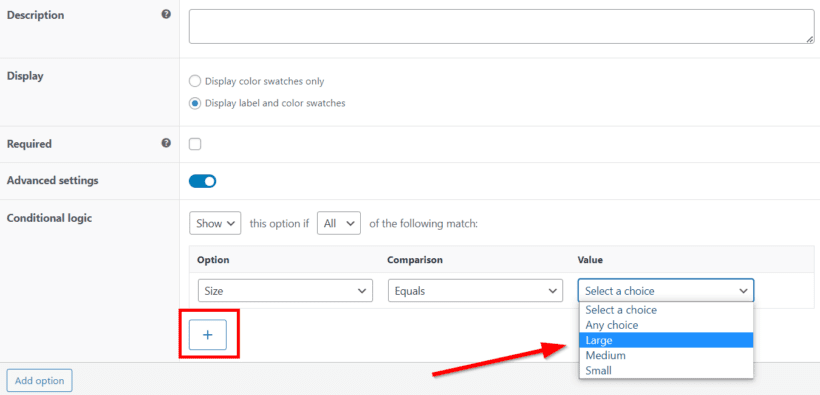The image size is (820, 395).
Task: Choose Small from the value list
Action: tap(666, 370)
